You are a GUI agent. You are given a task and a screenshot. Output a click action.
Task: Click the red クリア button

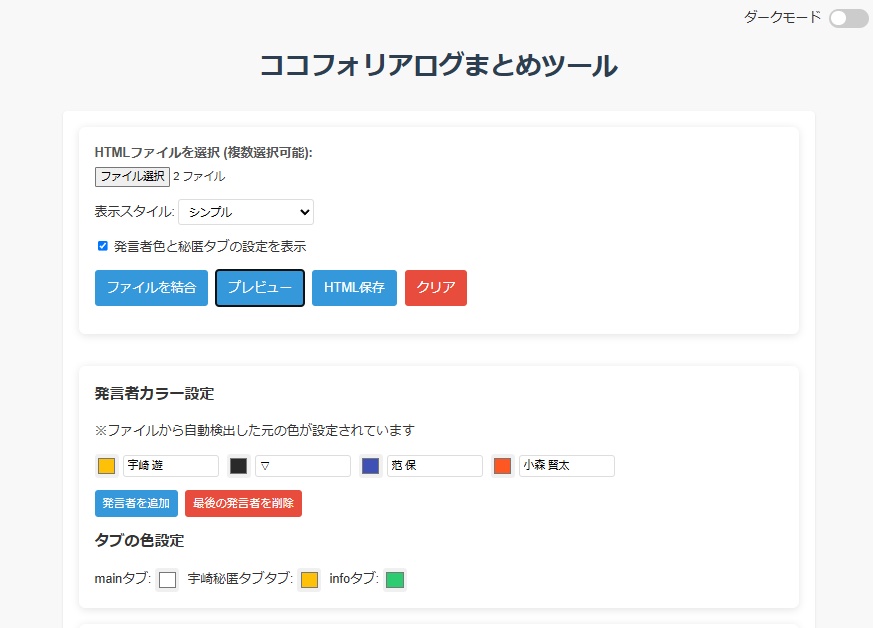[435, 288]
